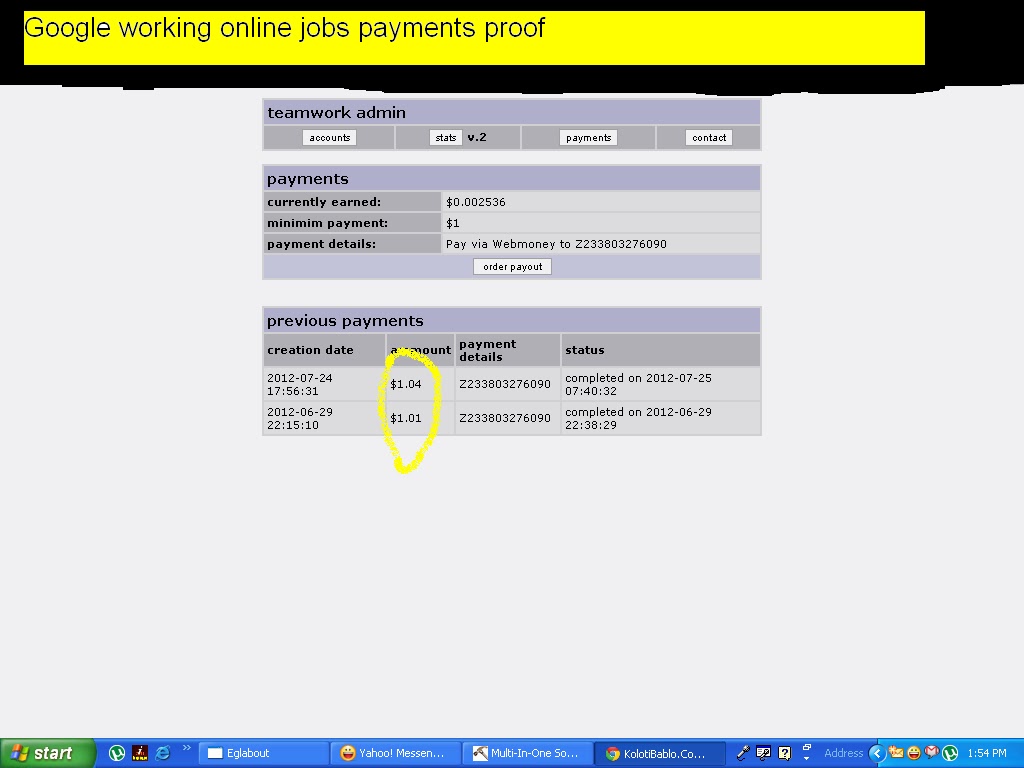Switch to Yahoo! Messenger taskbar window
Screen dimensions: 1024x768
tap(395, 753)
